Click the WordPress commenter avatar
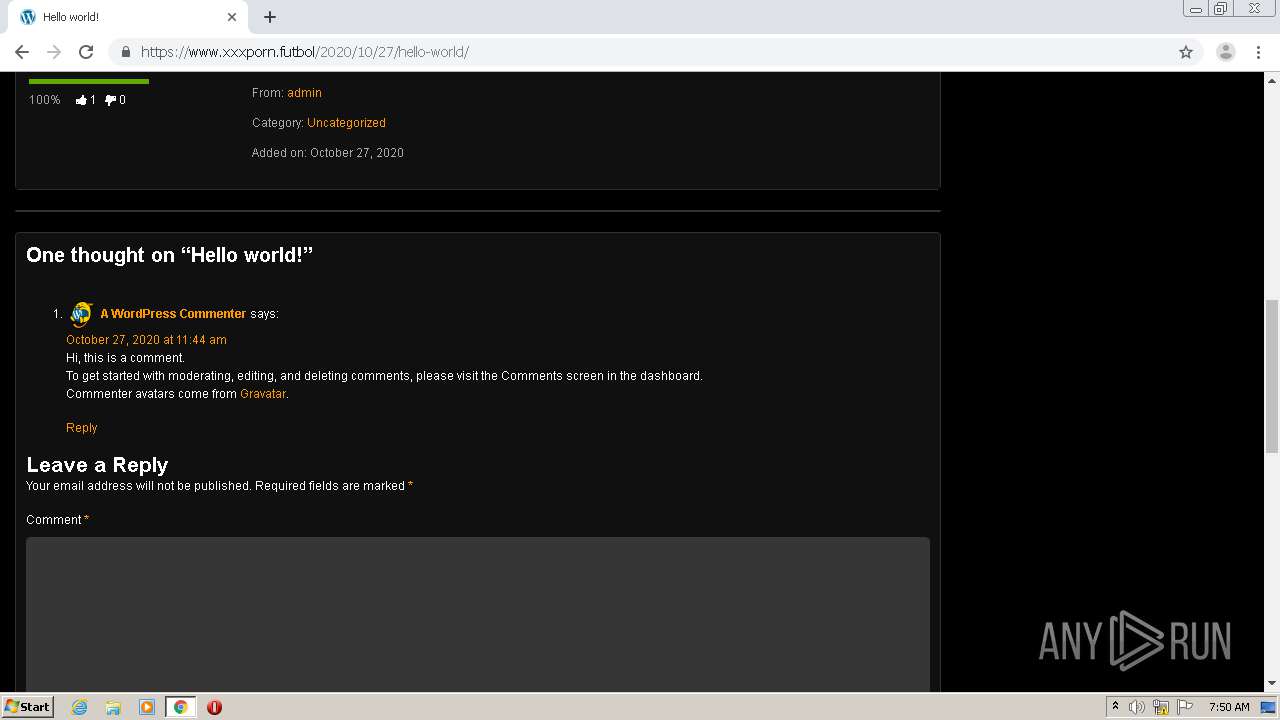This screenshot has height=720, width=1280. [81, 314]
